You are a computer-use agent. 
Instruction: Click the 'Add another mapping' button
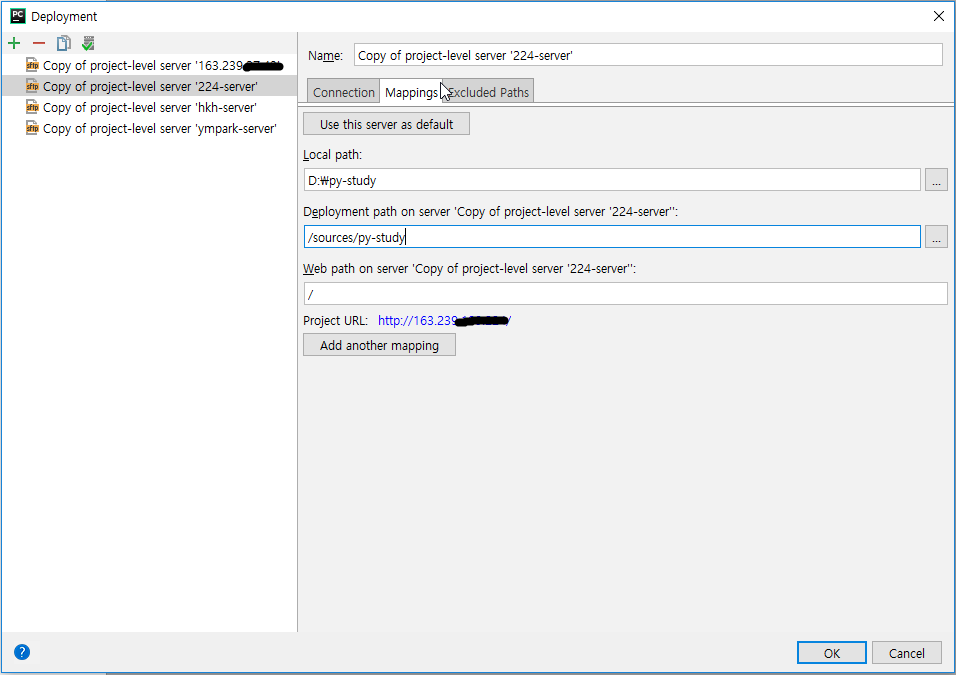coord(379,345)
